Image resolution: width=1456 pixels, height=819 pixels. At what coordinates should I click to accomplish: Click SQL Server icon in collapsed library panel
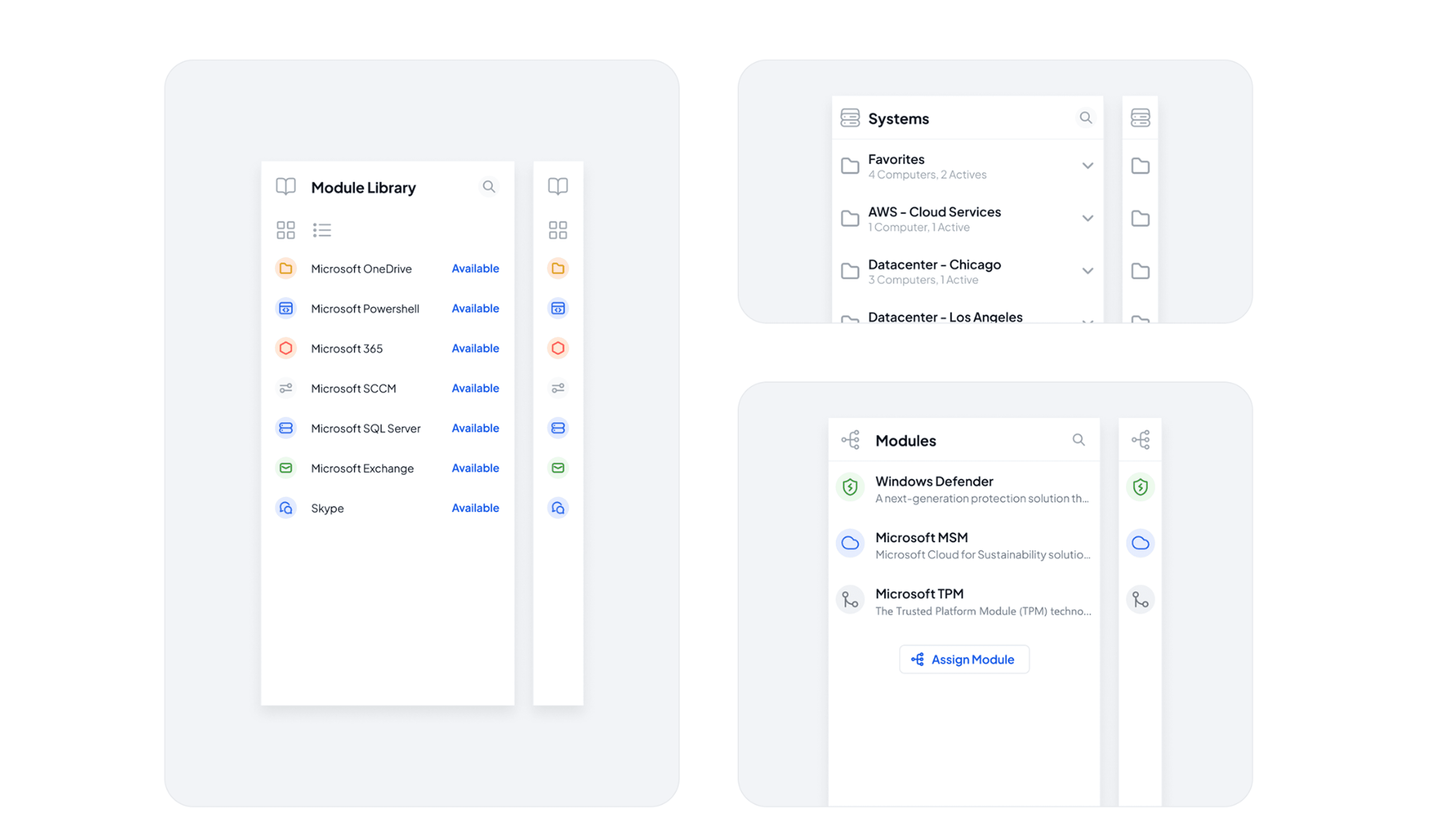pyautogui.click(x=558, y=428)
